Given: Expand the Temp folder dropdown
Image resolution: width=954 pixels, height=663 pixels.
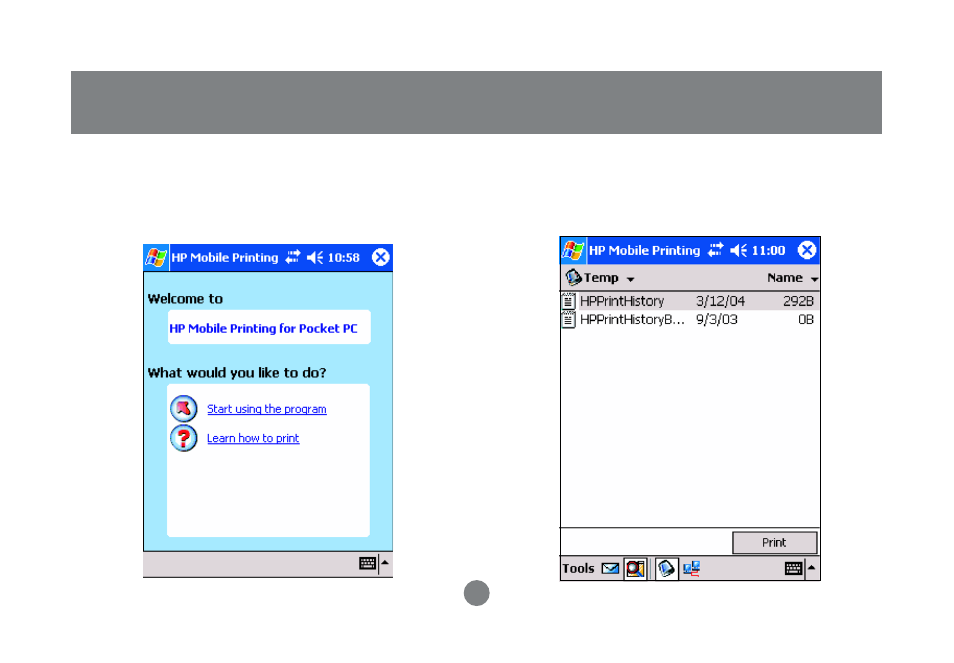Looking at the screenshot, I should pyautogui.click(x=630, y=279).
